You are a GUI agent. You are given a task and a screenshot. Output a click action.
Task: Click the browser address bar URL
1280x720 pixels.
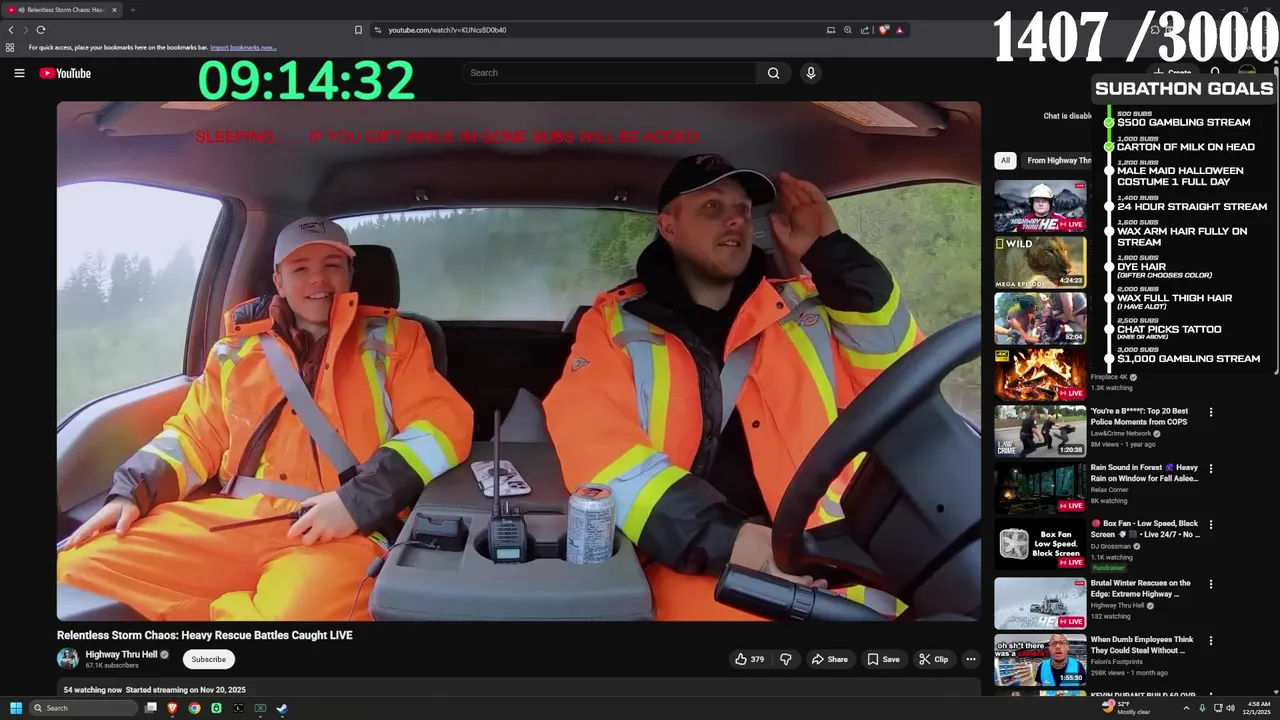(447, 30)
